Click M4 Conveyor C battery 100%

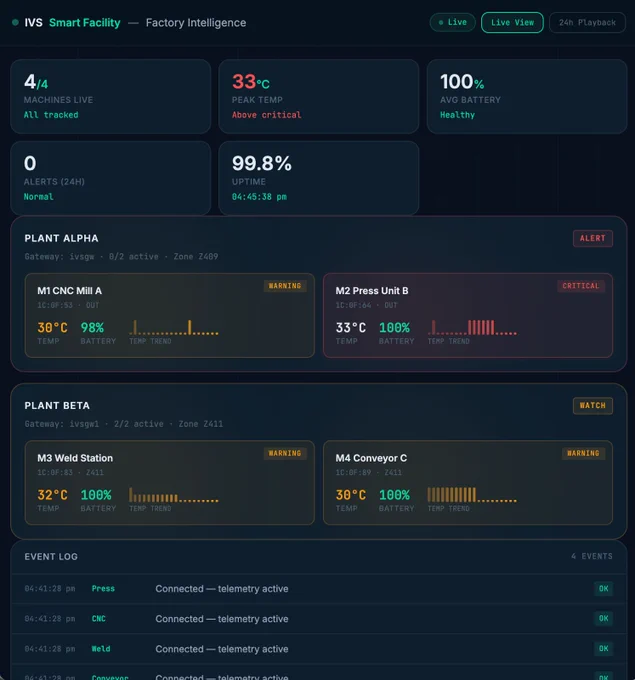click(x=394, y=495)
